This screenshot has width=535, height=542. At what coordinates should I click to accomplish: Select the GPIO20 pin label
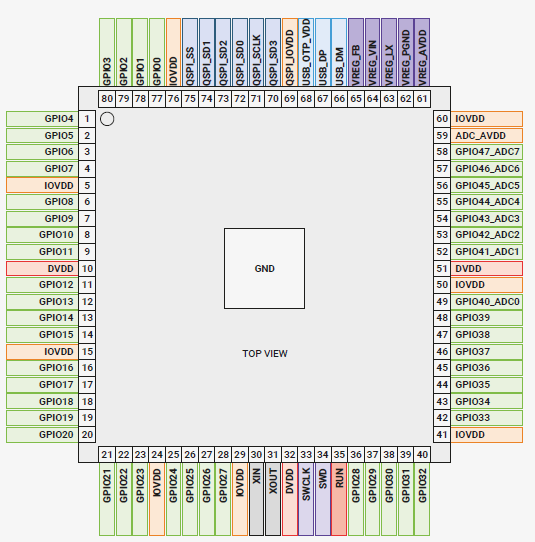tap(42, 434)
